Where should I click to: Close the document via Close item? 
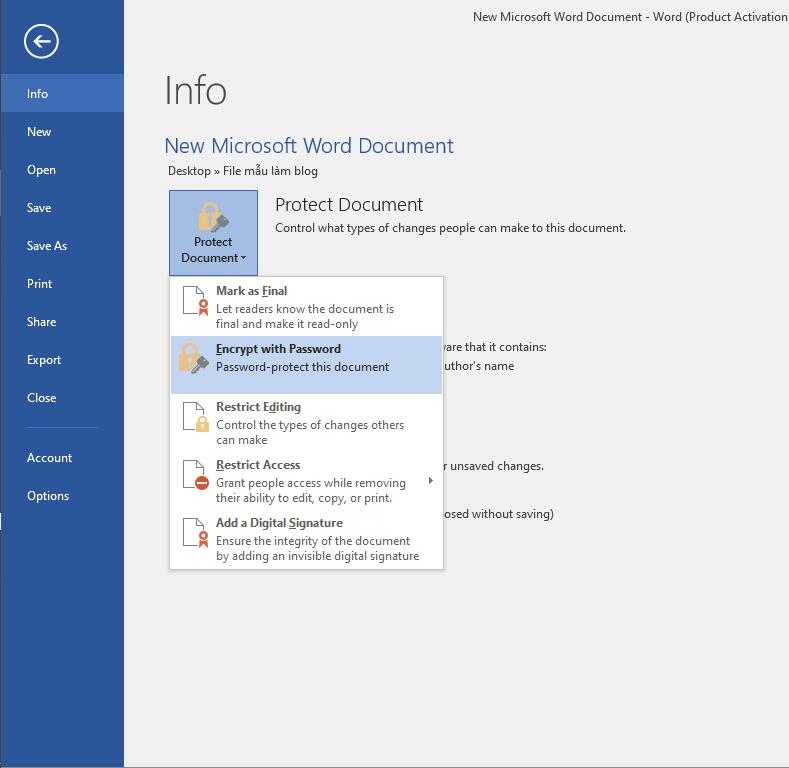click(41, 398)
